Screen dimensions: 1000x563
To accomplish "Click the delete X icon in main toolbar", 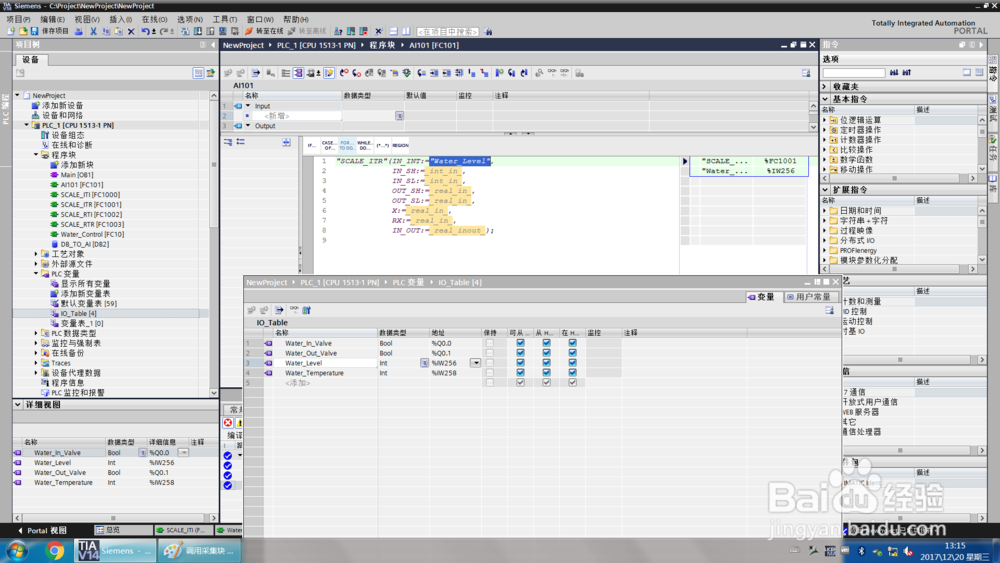I will tap(131, 31).
